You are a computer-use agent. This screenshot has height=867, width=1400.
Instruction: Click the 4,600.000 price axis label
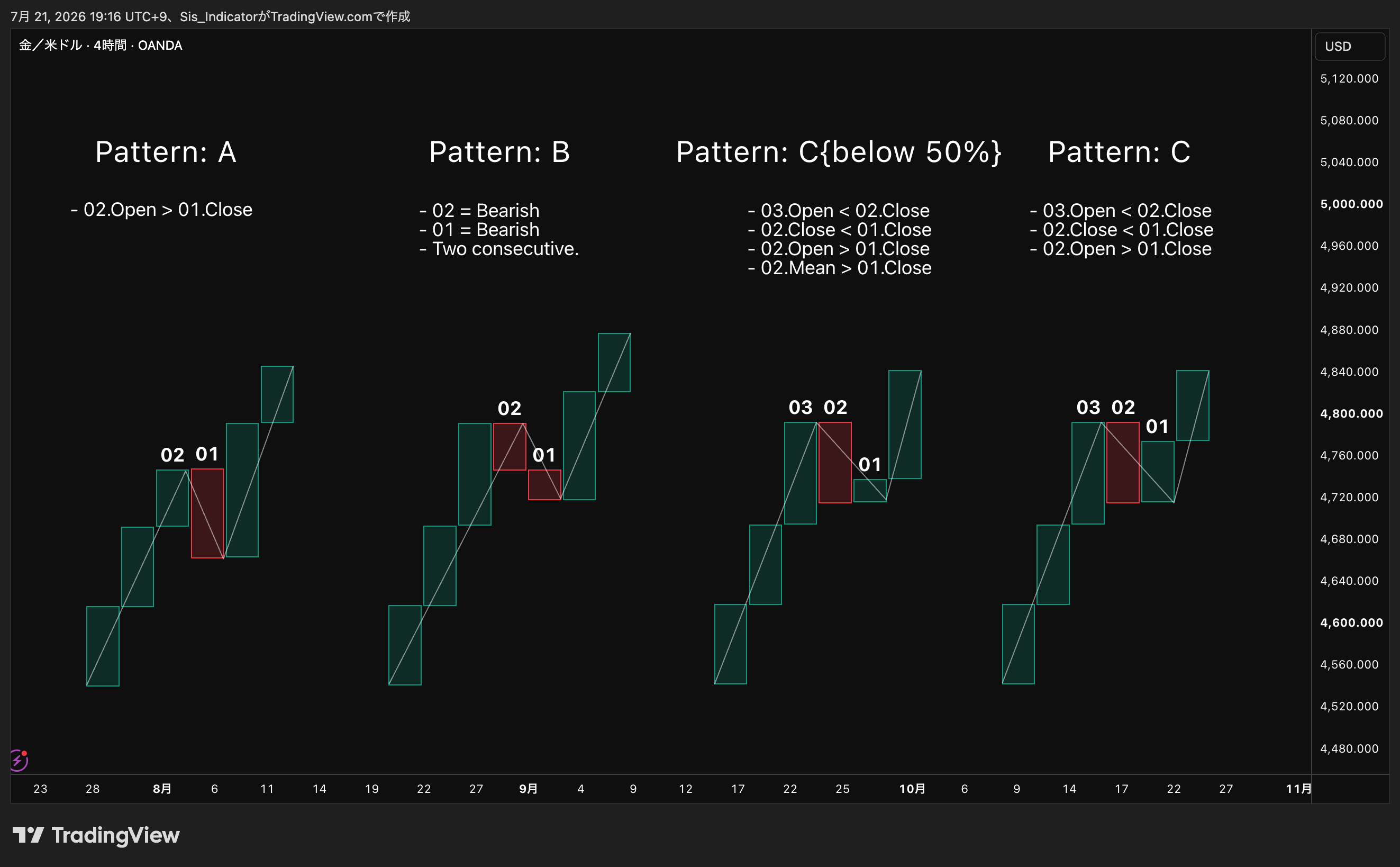(1351, 622)
